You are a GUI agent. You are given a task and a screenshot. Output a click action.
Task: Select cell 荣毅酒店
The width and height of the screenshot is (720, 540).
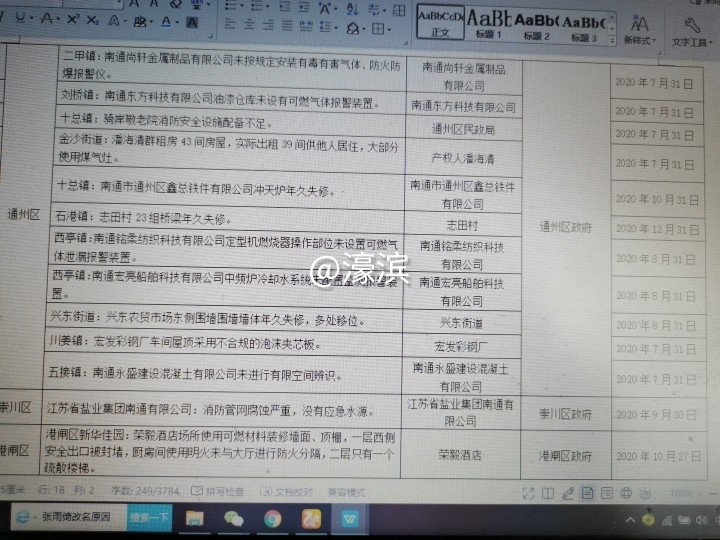[x=460, y=455]
